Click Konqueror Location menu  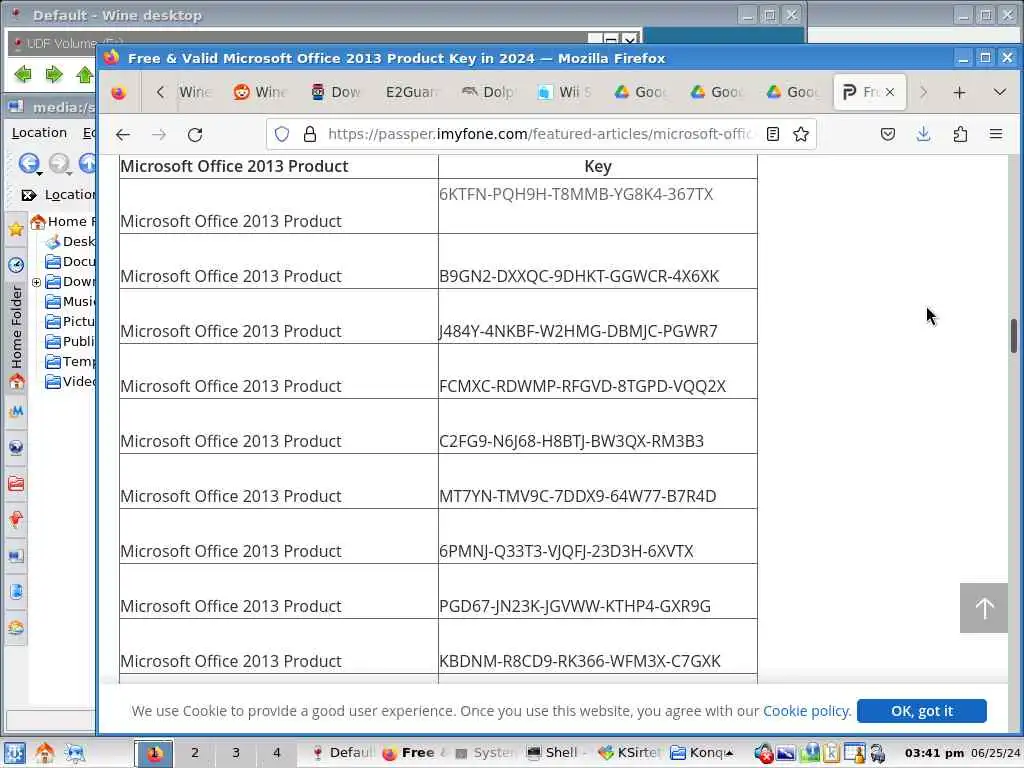39,133
